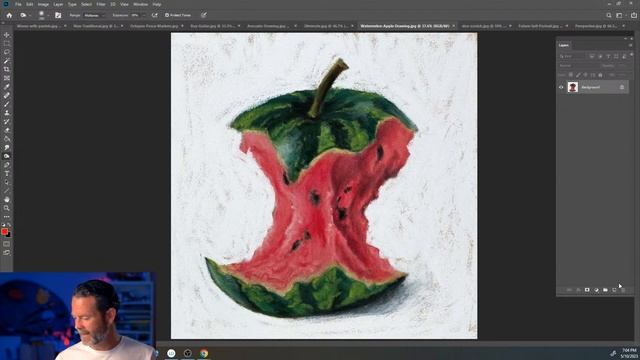Select the Move tool
The width and height of the screenshot is (640, 360).
[x=7, y=35]
